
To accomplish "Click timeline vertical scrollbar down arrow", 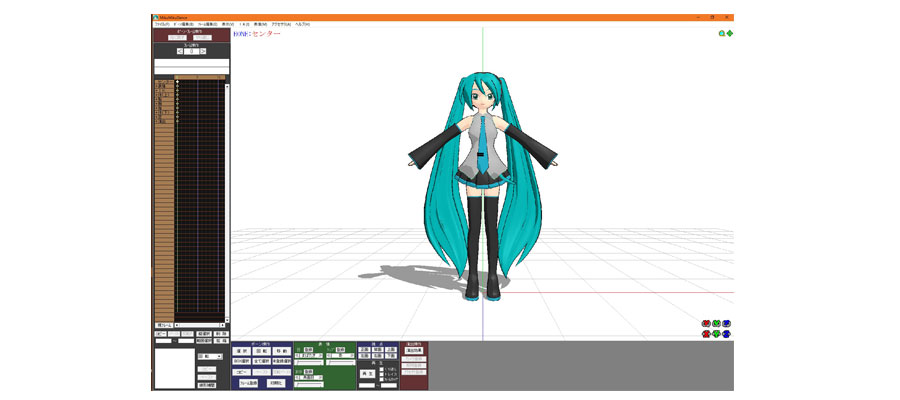I will (227, 320).
